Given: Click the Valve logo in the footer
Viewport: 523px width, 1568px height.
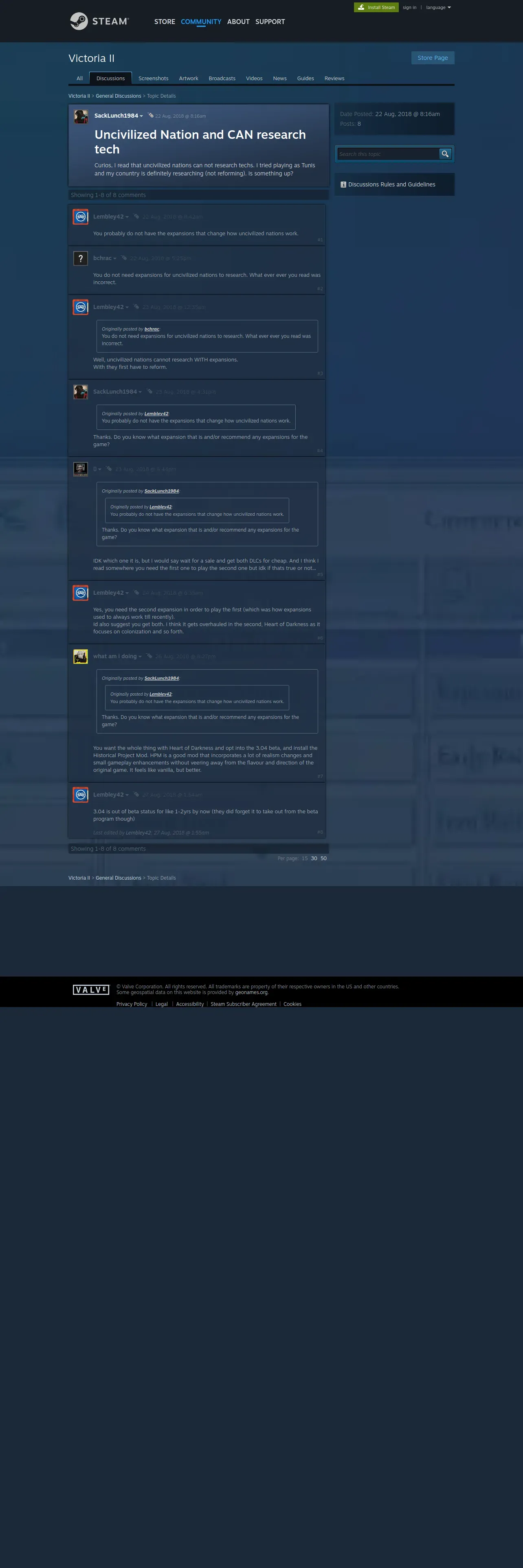Looking at the screenshot, I should [91, 990].
